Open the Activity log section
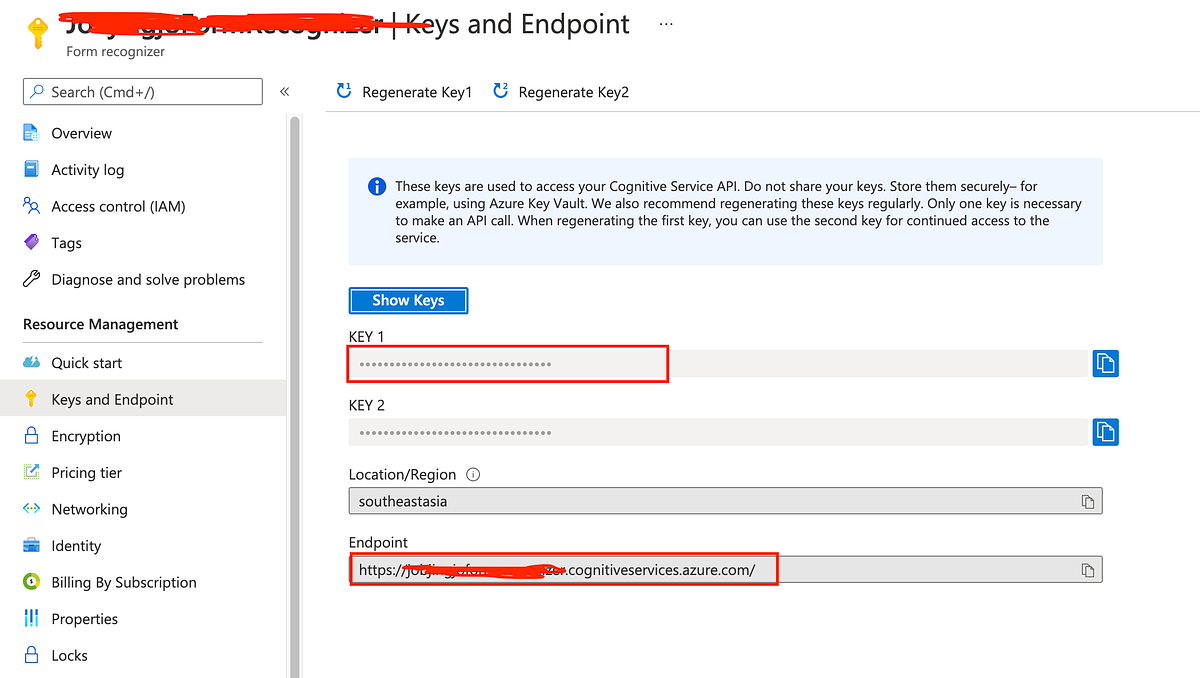 33,169
